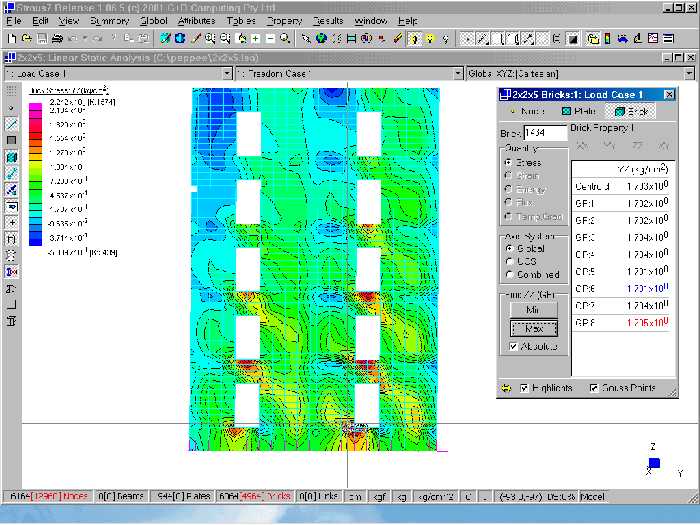Click the XYZ axis triad icon
The width and height of the screenshot is (700, 525).
coord(652,462)
